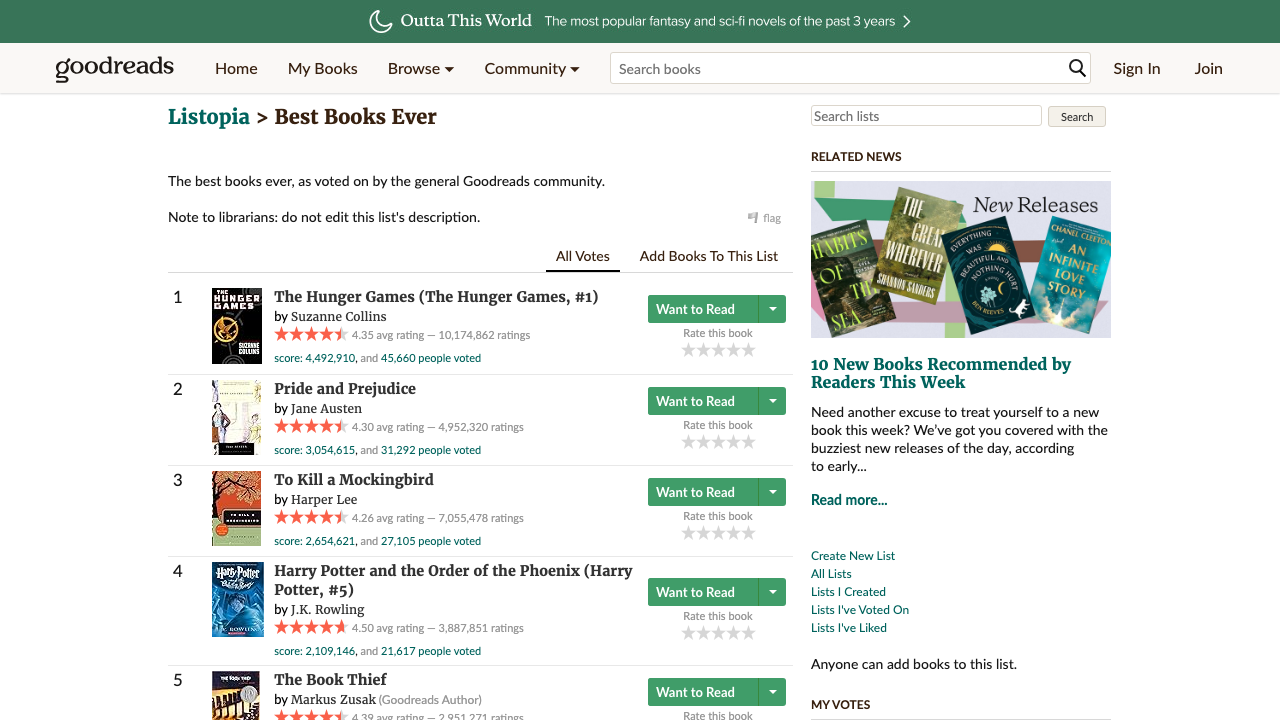Open Pride and Prejudice cover thumbnail
Image resolution: width=1280 pixels, height=720 pixels.
point(237,417)
